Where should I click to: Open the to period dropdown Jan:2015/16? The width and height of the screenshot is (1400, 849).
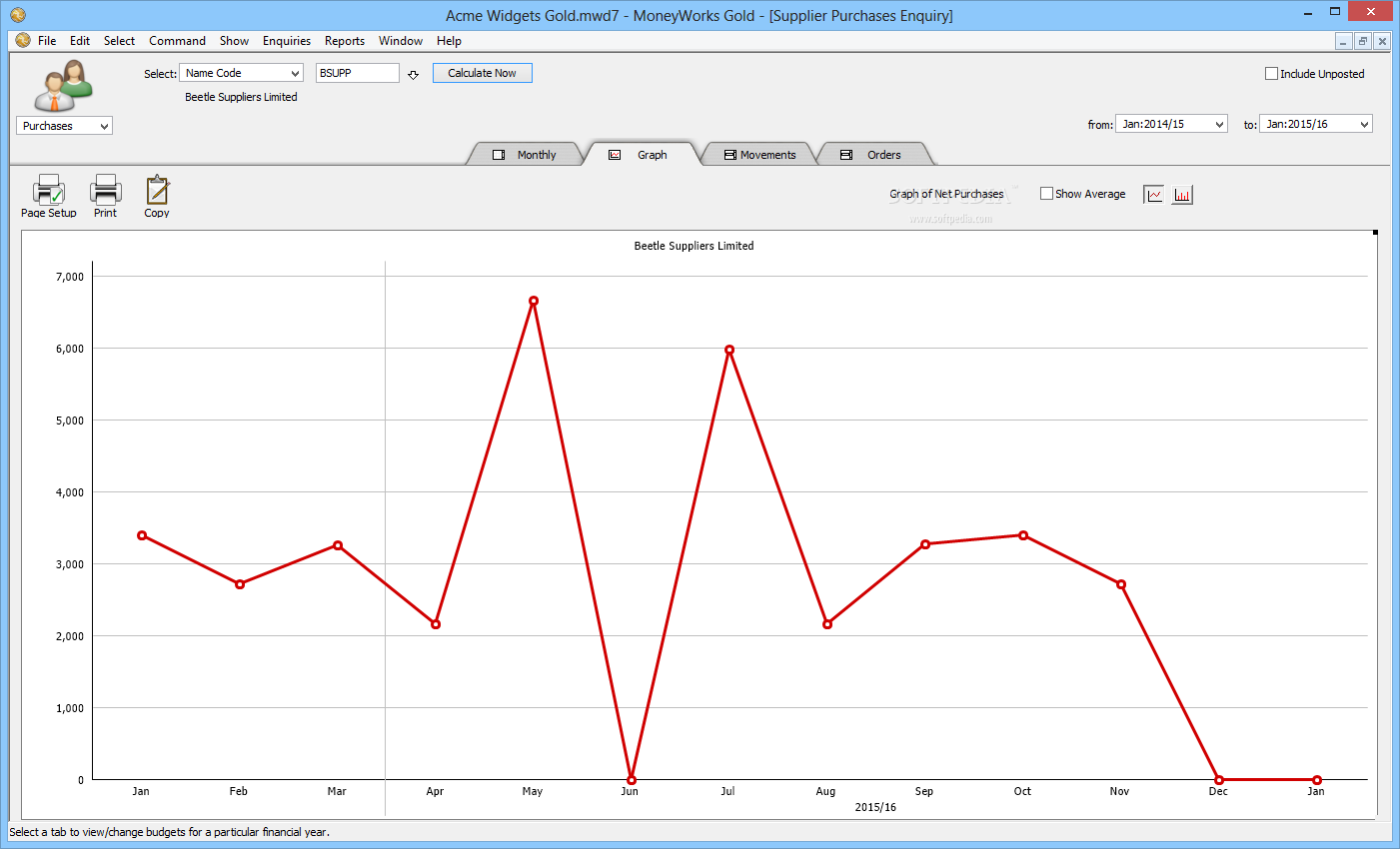pos(1316,124)
